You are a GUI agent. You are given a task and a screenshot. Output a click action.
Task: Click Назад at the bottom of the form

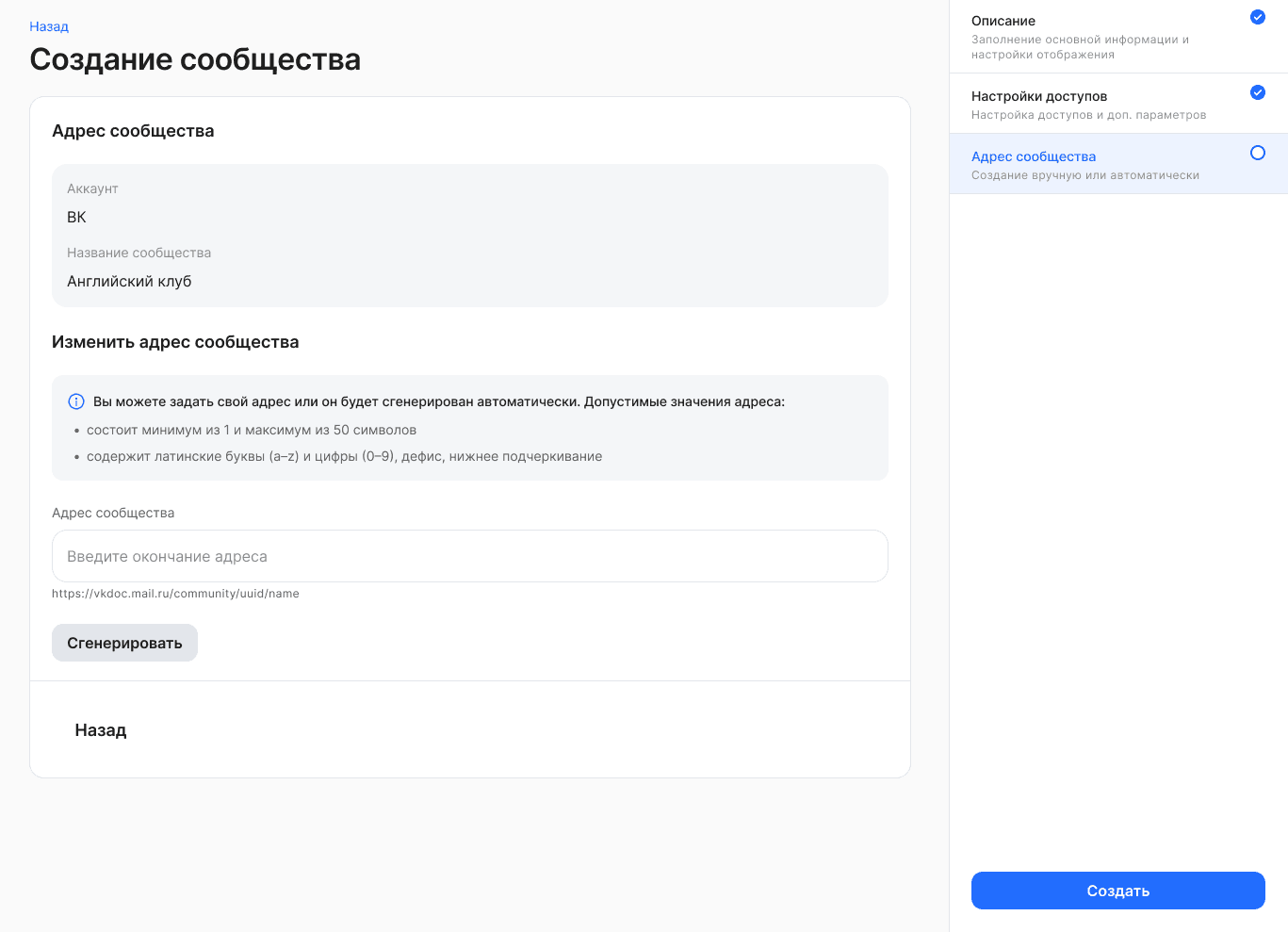[100, 729]
